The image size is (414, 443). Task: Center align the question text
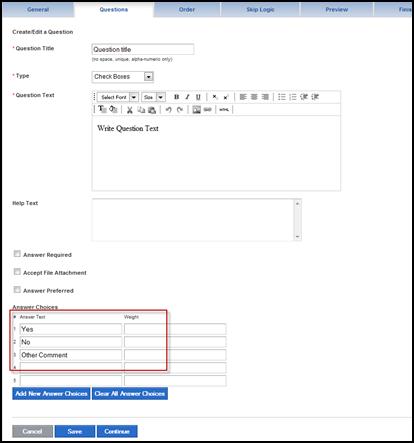point(254,97)
